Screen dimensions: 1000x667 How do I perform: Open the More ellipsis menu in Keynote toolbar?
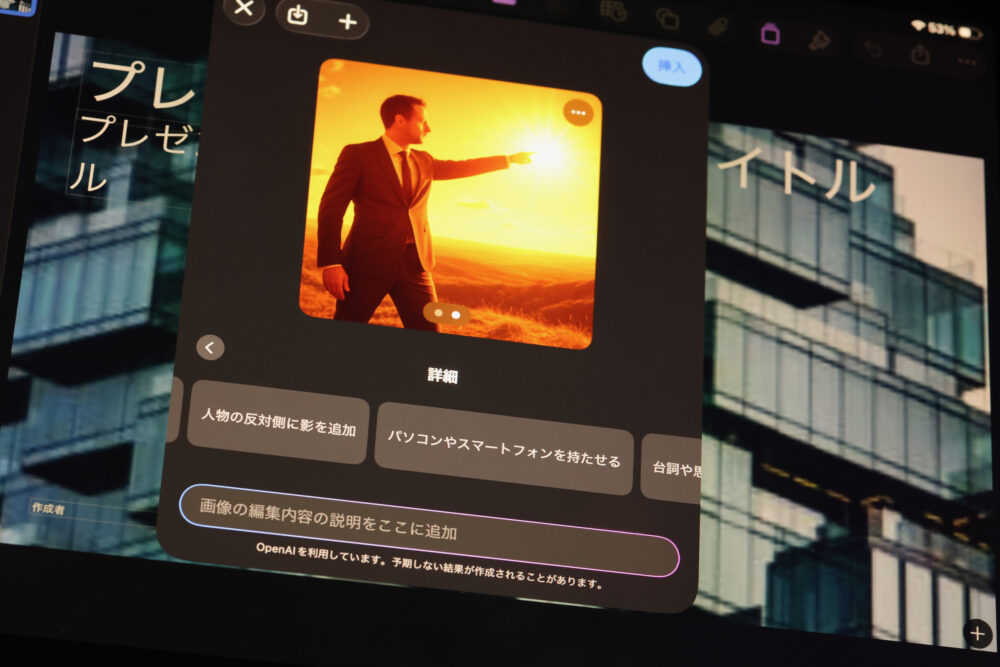966,62
